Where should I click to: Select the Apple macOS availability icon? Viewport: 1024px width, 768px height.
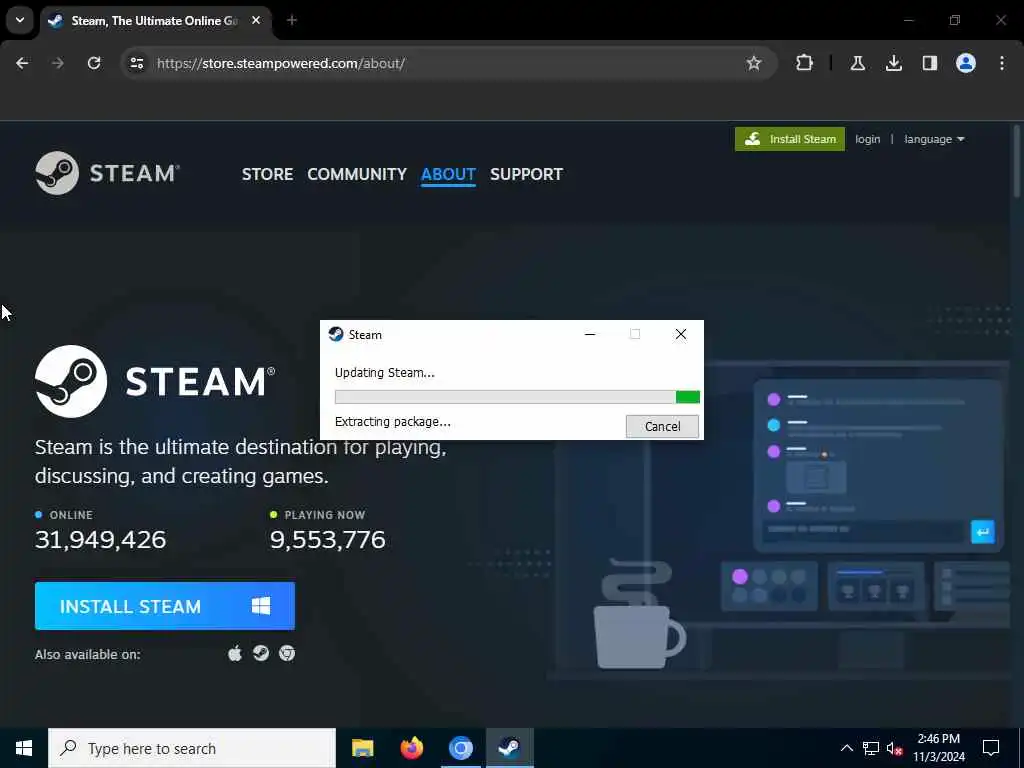click(235, 653)
